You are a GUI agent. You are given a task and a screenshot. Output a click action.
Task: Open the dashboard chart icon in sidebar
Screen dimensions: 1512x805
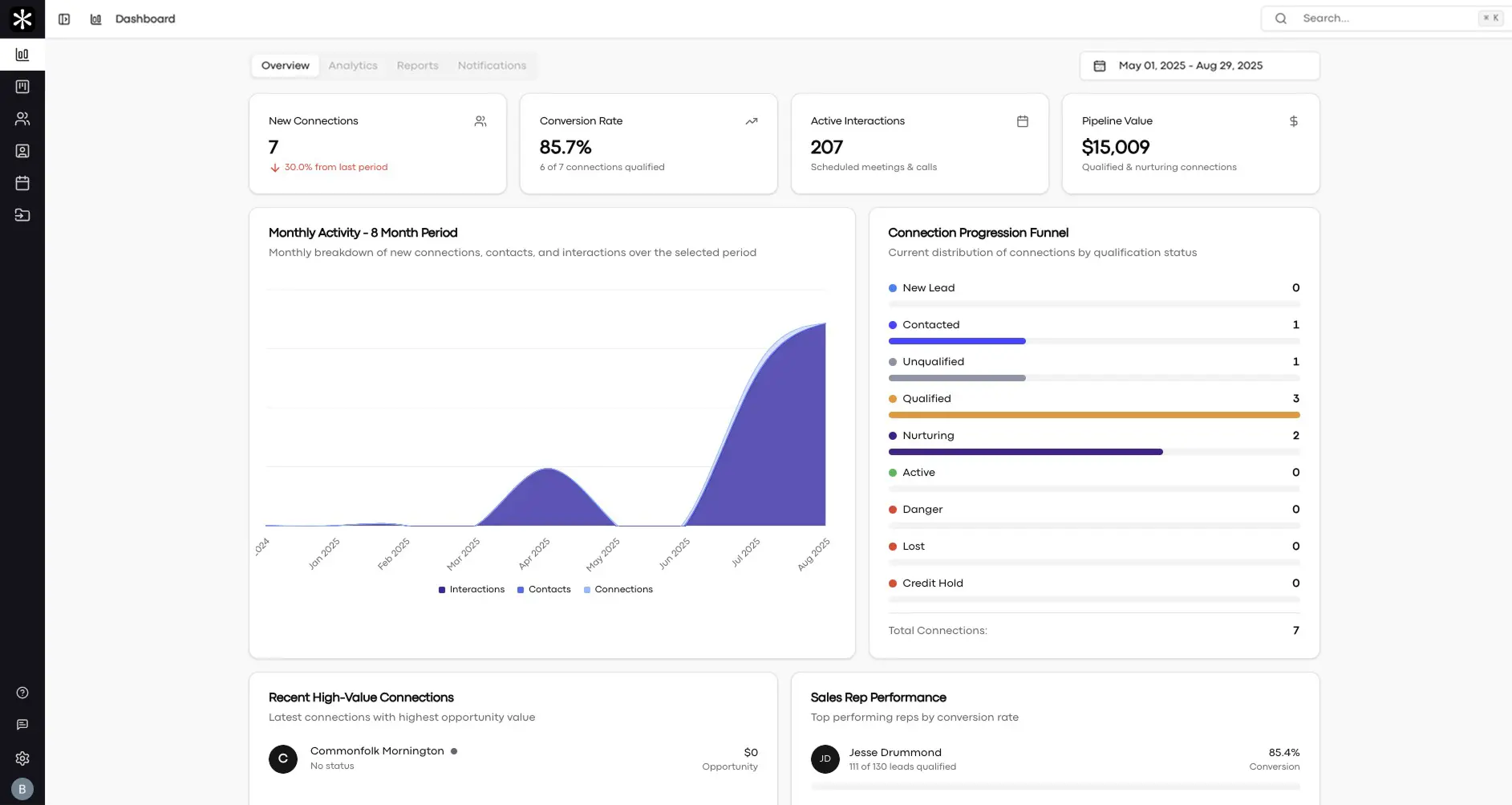coord(22,55)
